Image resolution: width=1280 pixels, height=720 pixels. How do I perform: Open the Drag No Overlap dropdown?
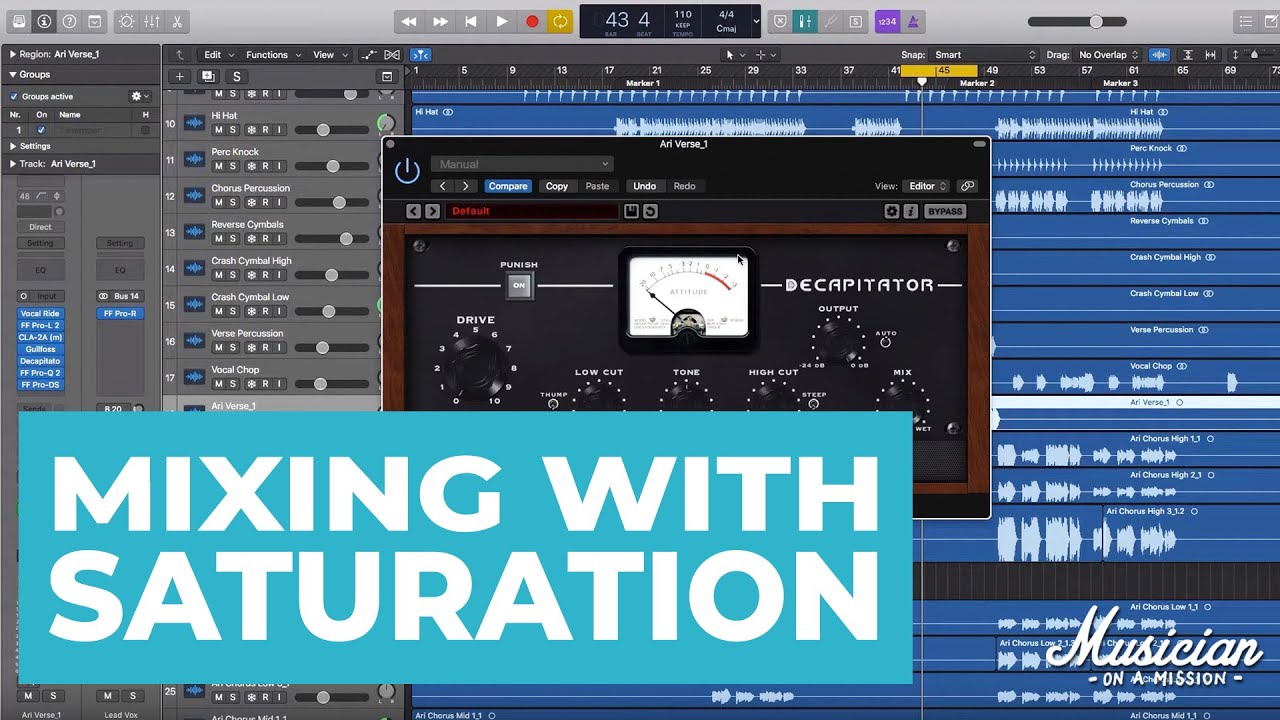1109,55
